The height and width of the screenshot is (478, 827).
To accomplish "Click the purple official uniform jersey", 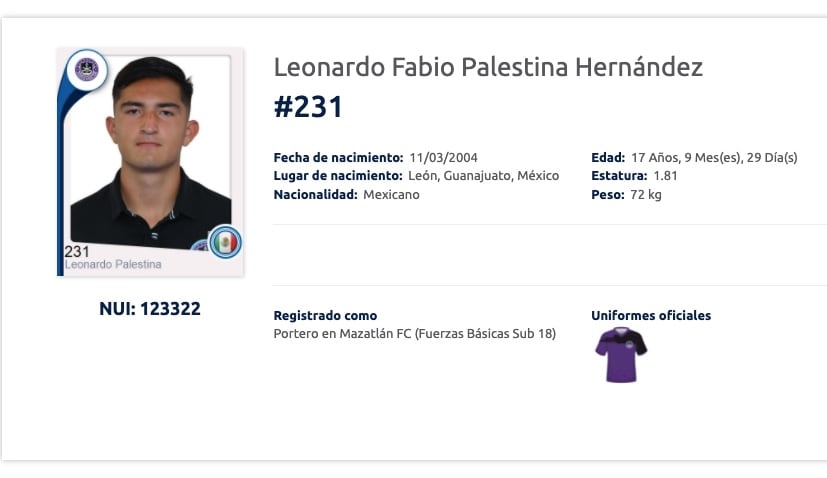I will click(x=620, y=354).
